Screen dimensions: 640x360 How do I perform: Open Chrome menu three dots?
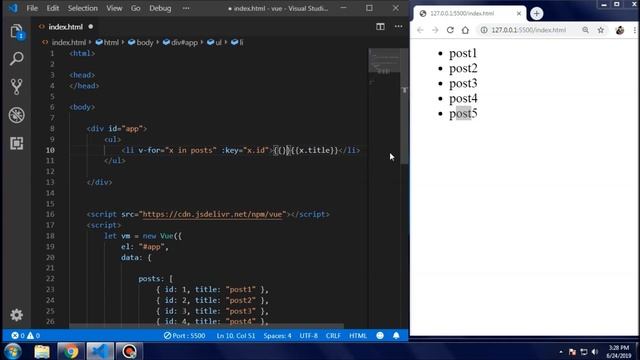tap(635, 30)
